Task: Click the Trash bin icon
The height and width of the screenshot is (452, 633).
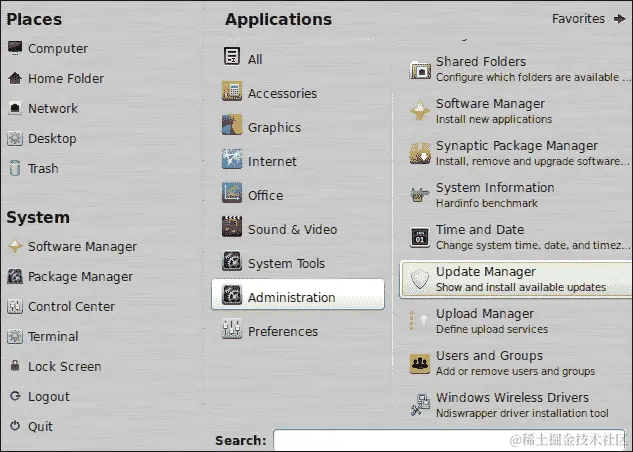Action: pyautogui.click(x=15, y=168)
